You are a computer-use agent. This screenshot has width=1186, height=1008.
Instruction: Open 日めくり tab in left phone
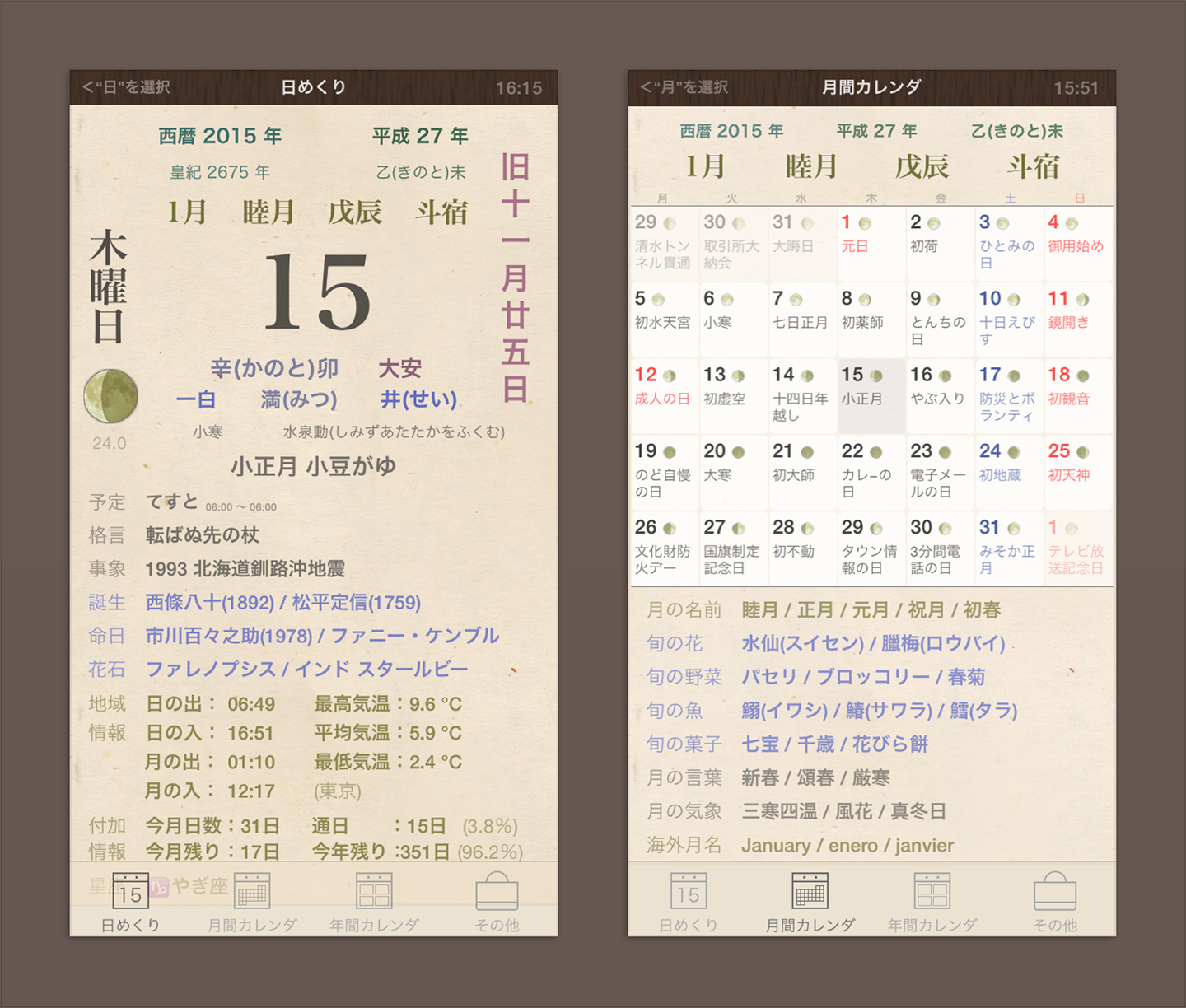pyautogui.click(x=130, y=901)
